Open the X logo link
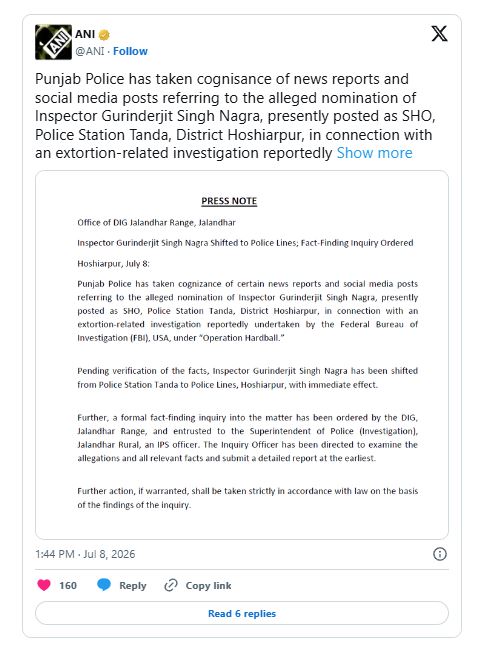This screenshot has width=488, height=654. 439,34
